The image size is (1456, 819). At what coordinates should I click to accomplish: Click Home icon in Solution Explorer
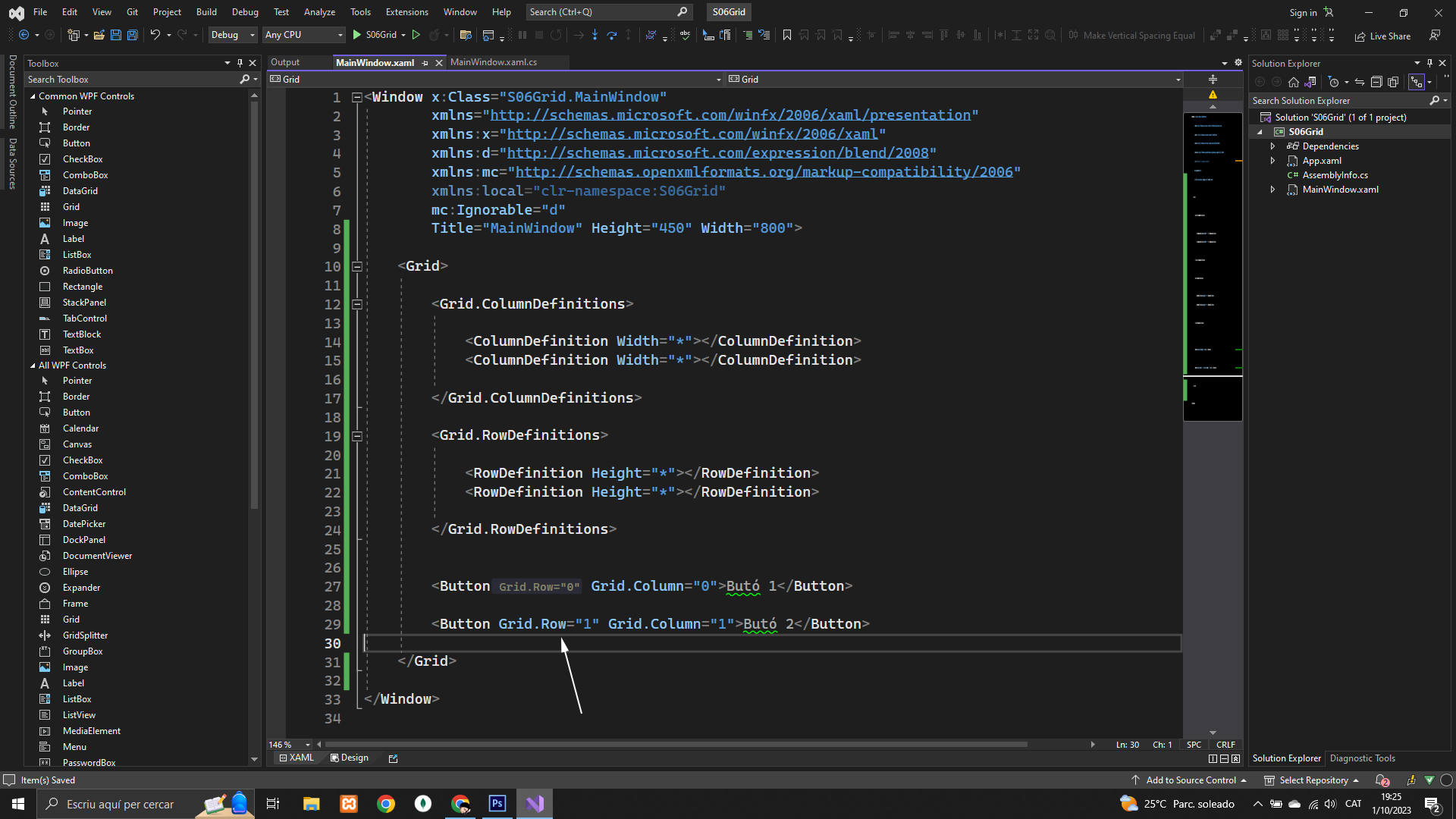pyautogui.click(x=1294, y=82)
